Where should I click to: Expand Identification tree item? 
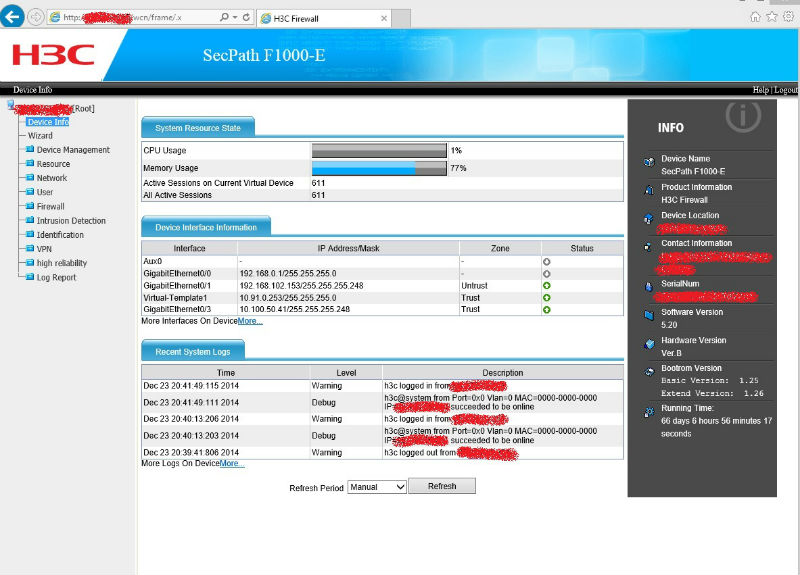pyautogui.click(x=60, y=235)
